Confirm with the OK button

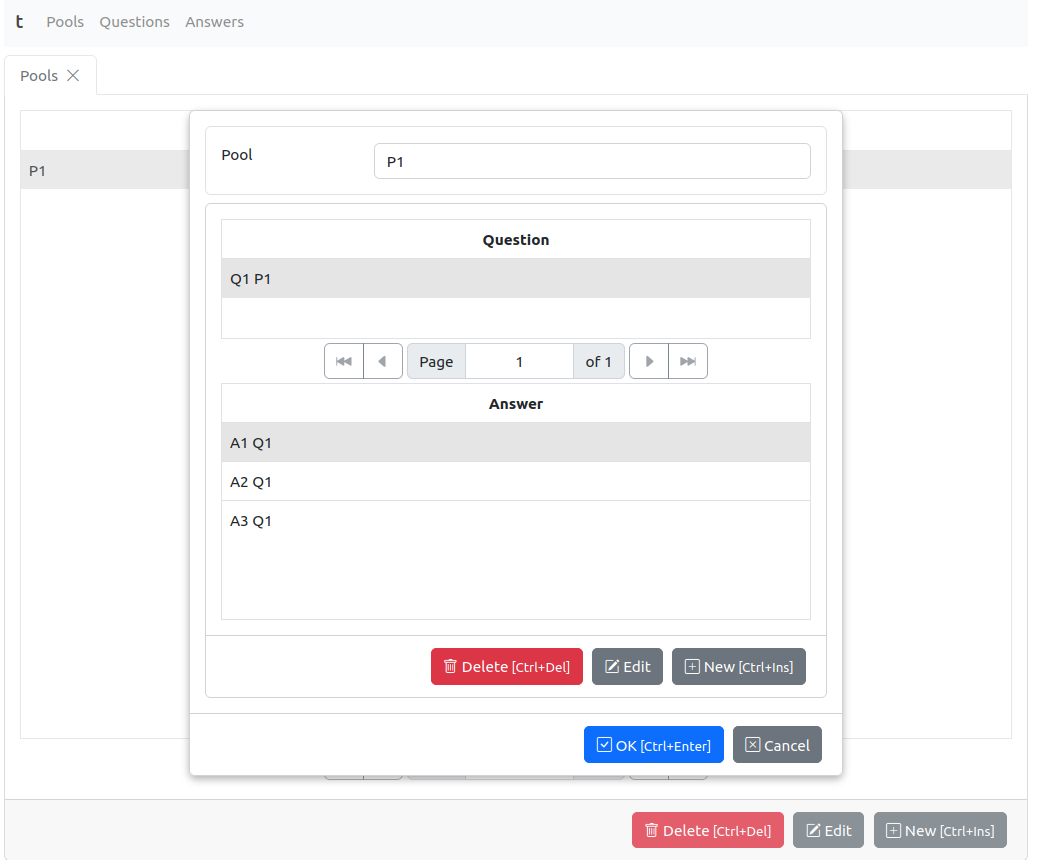(653, 745)
